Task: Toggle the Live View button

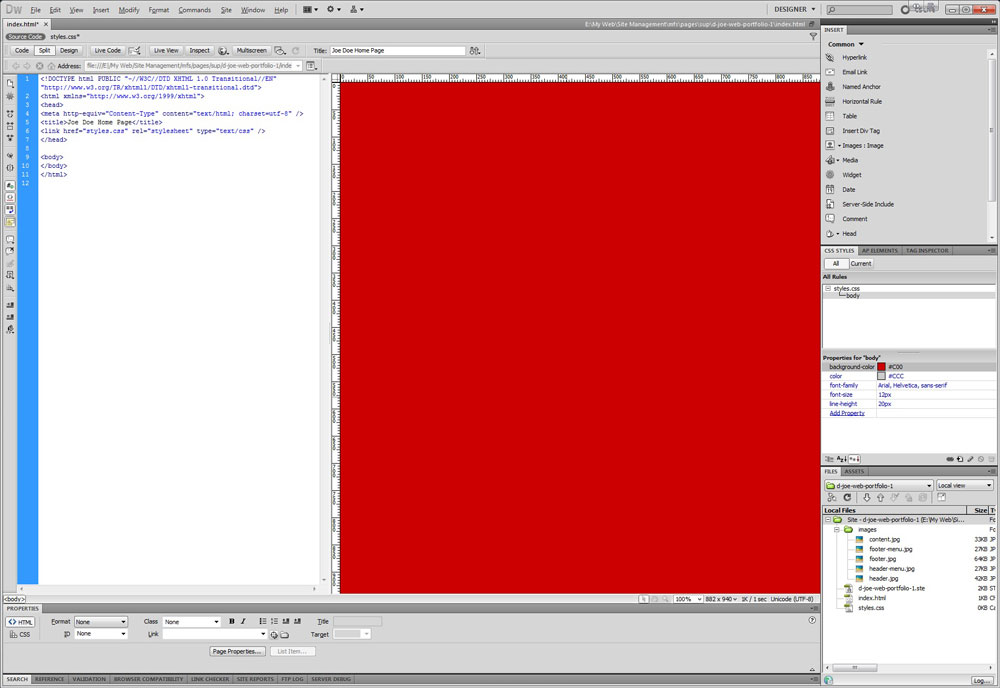Action: [x=165, y=50]
